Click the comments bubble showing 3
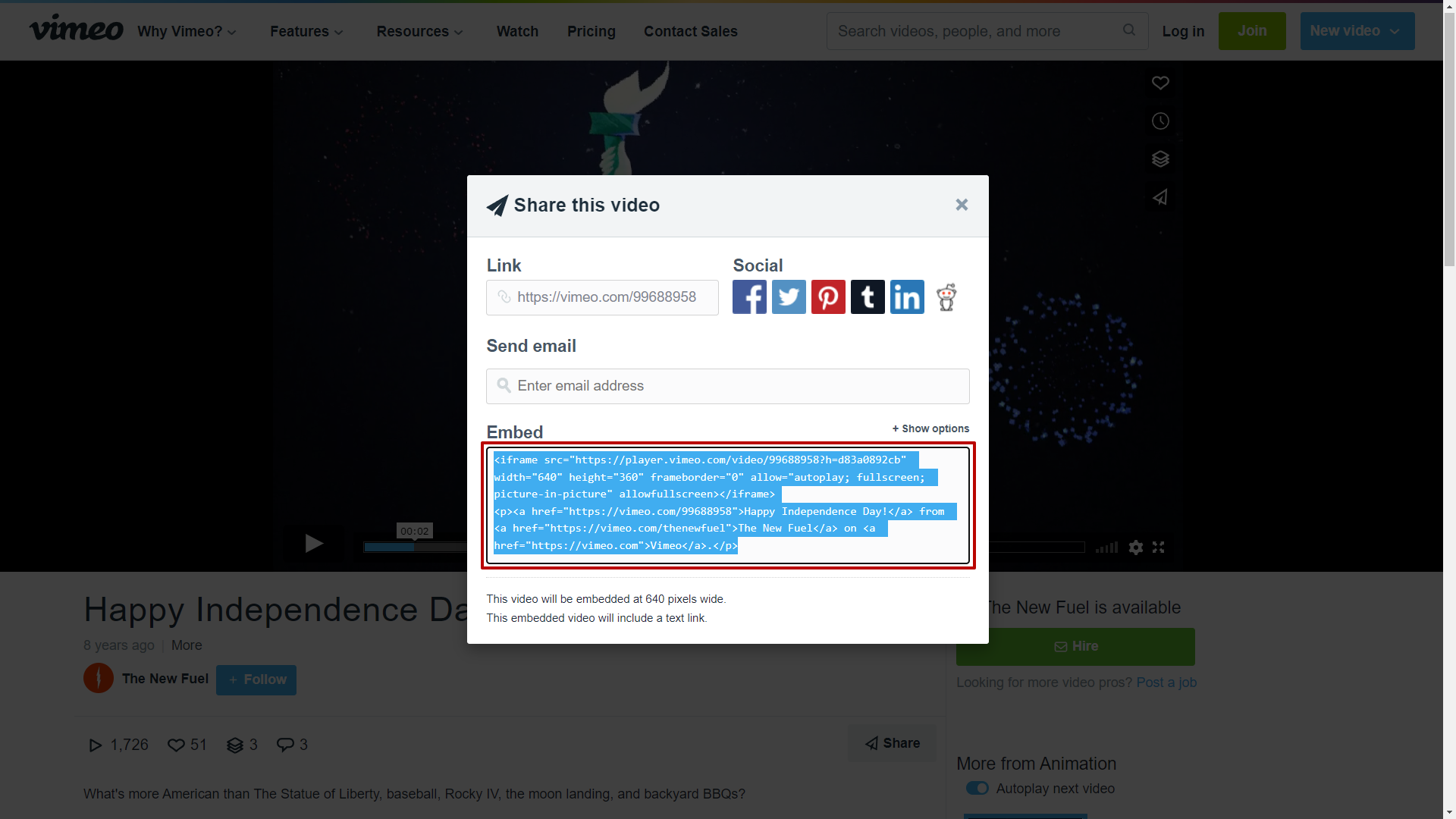 click(285, 745)
